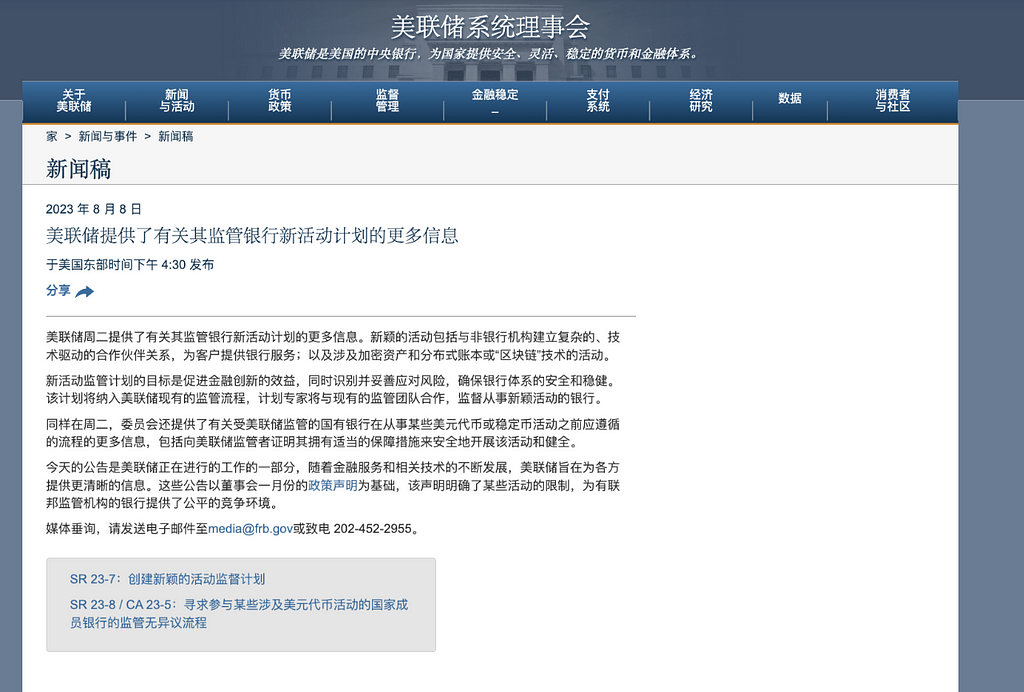Viewport: 1024px width, 692px height.
Task: Open the 消费者与社区 menu
Action: 893,101
